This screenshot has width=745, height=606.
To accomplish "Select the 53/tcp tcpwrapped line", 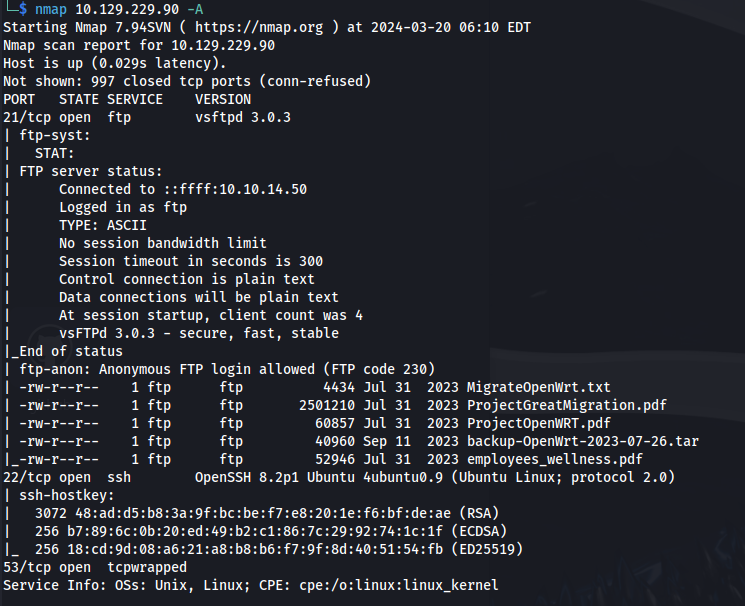I will pyautogui.click(x=95, y=568).
